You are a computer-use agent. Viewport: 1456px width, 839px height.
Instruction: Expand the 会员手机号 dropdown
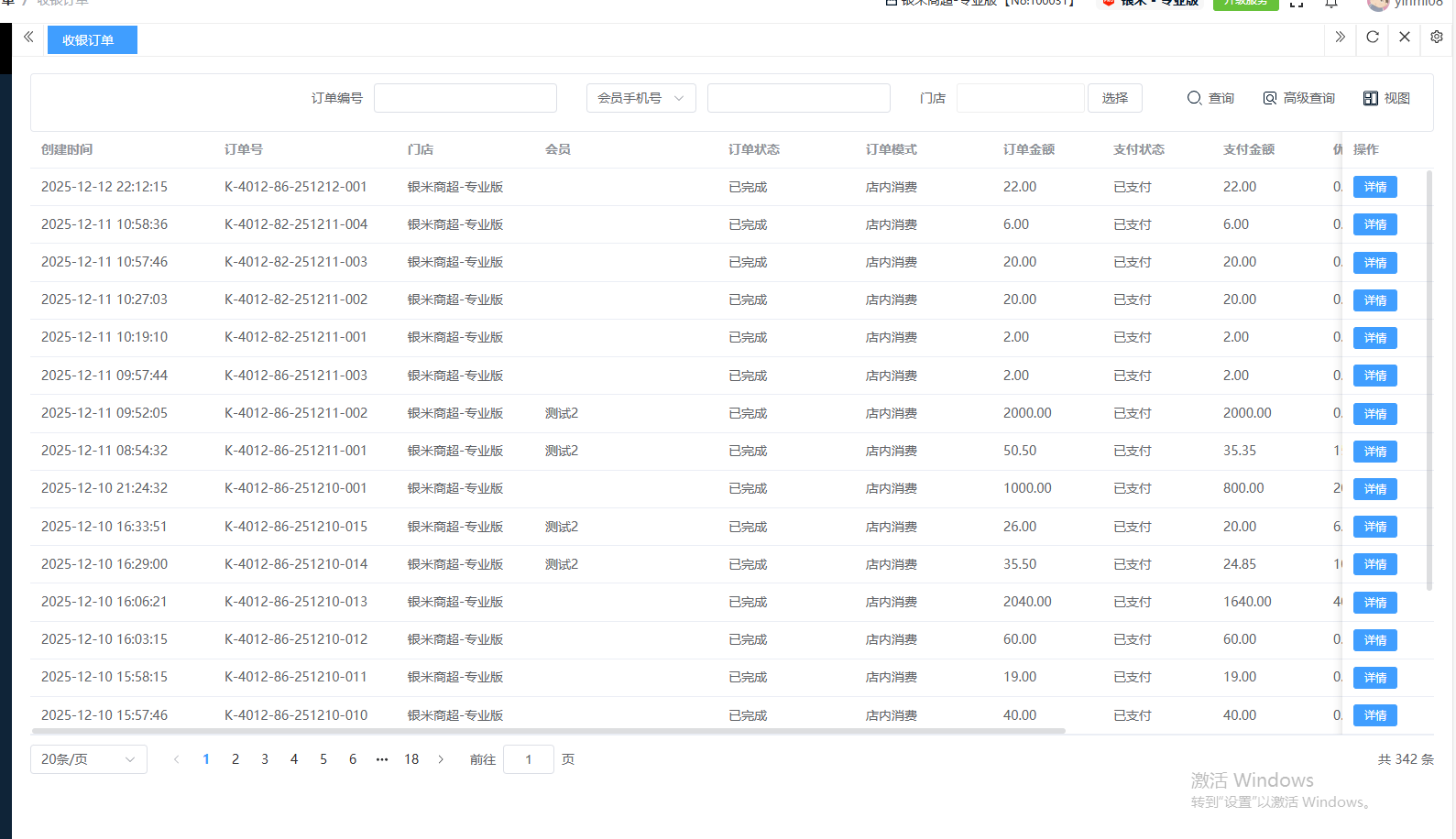(x=640, y=98)
